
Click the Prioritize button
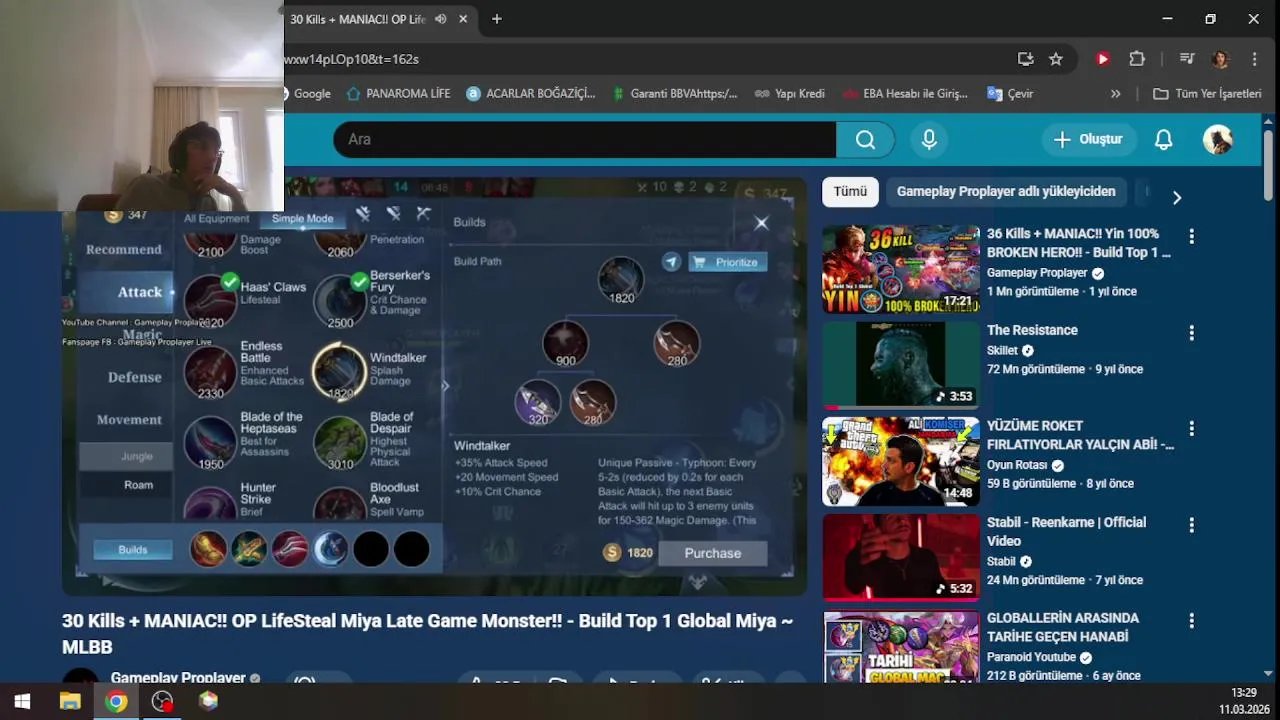coord(727,262)
